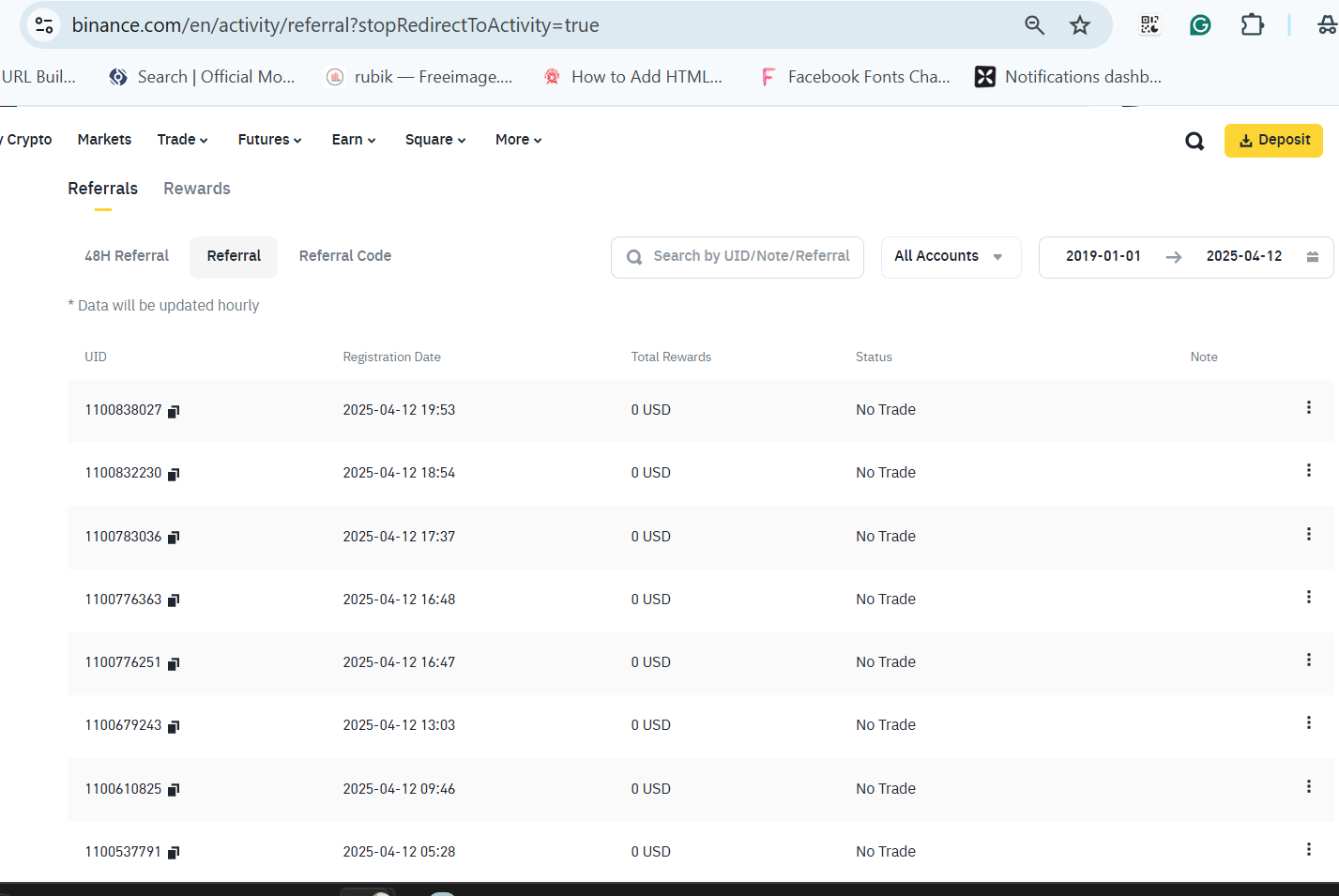
Task: Click the 'Registration Date' column header
Action: (x=391, y=357)
